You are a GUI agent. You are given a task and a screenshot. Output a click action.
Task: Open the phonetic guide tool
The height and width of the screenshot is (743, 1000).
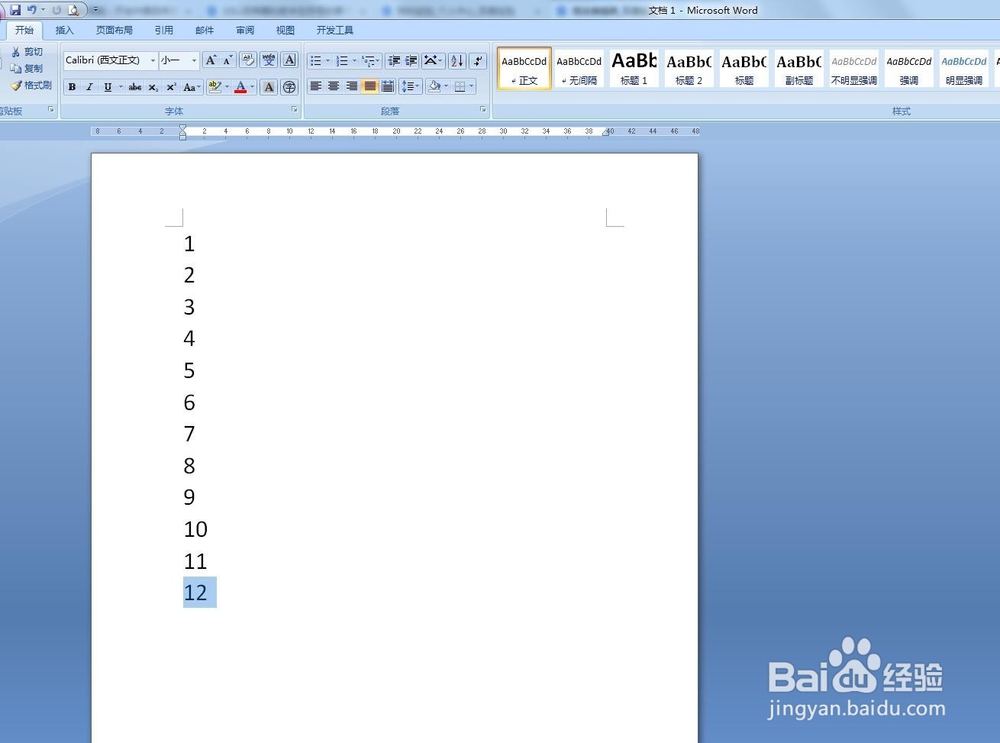click(x=268, y=60)
